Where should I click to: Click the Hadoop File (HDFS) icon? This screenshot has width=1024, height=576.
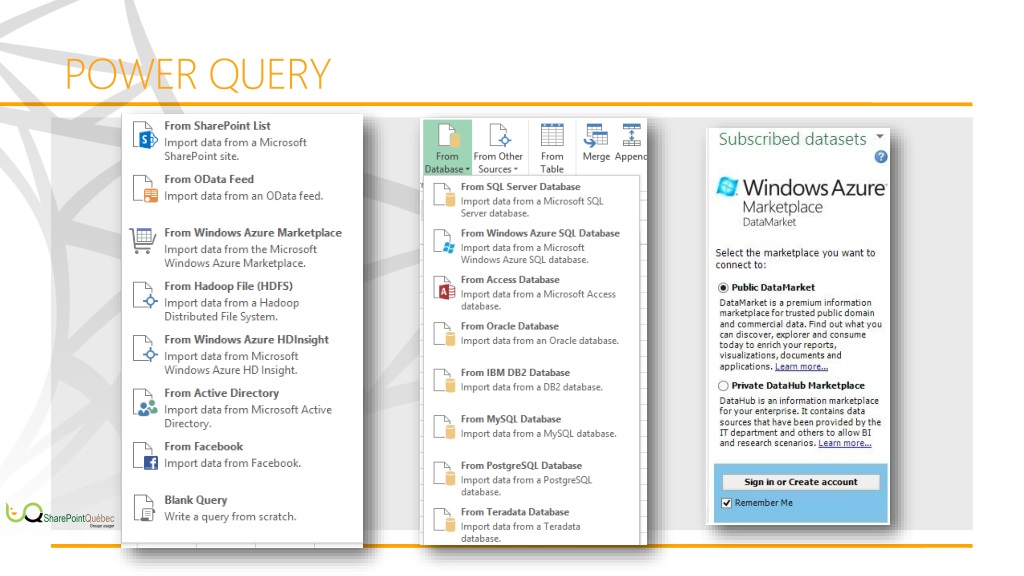145,295
